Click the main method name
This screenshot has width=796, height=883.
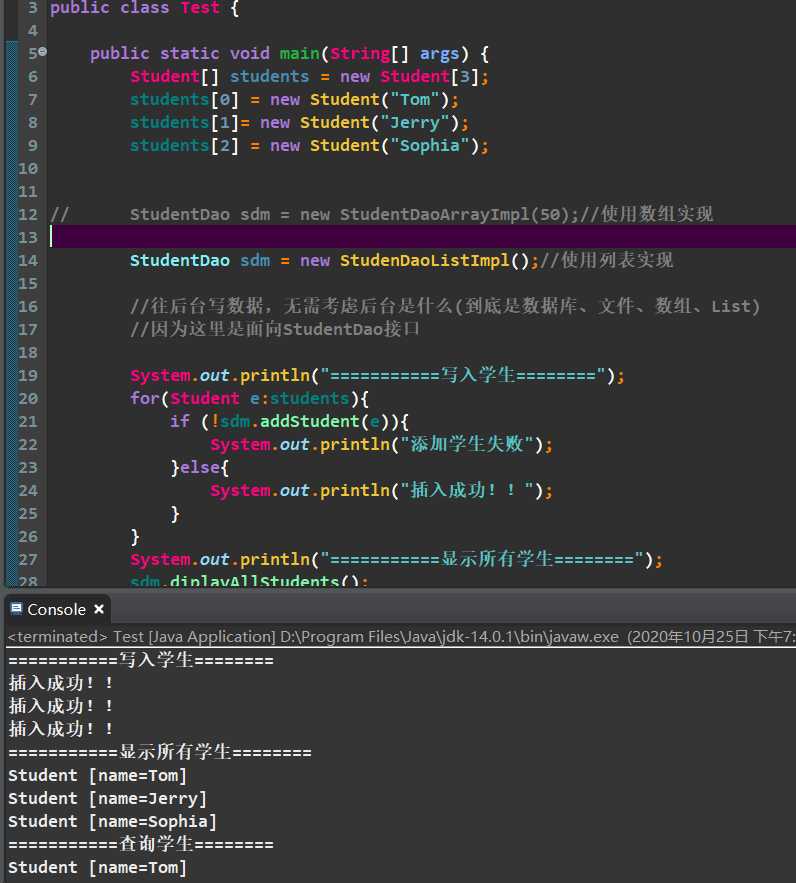[x=299, y=53]
